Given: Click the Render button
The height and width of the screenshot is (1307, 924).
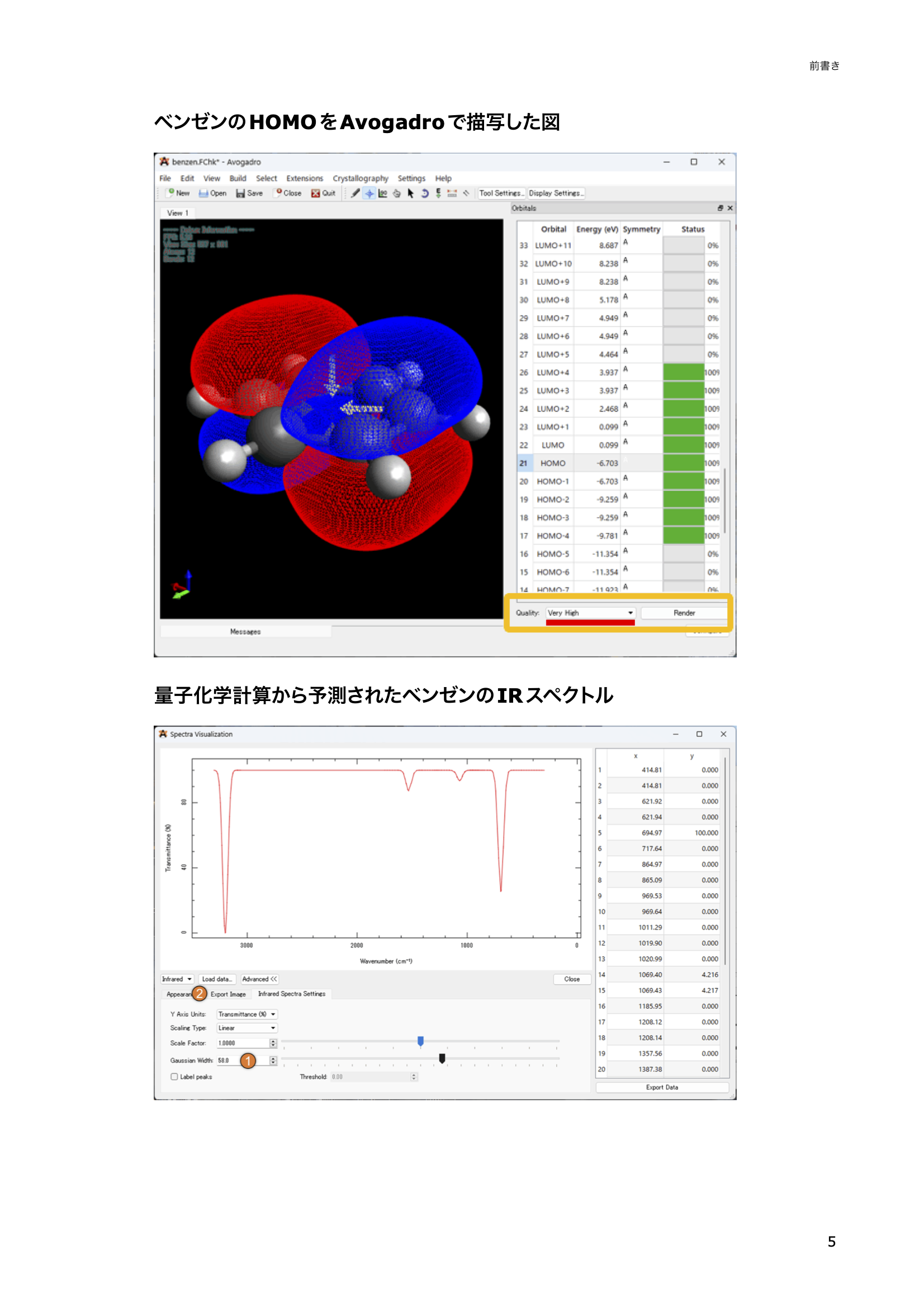Looking at the screenshot, I should point(684,613).
